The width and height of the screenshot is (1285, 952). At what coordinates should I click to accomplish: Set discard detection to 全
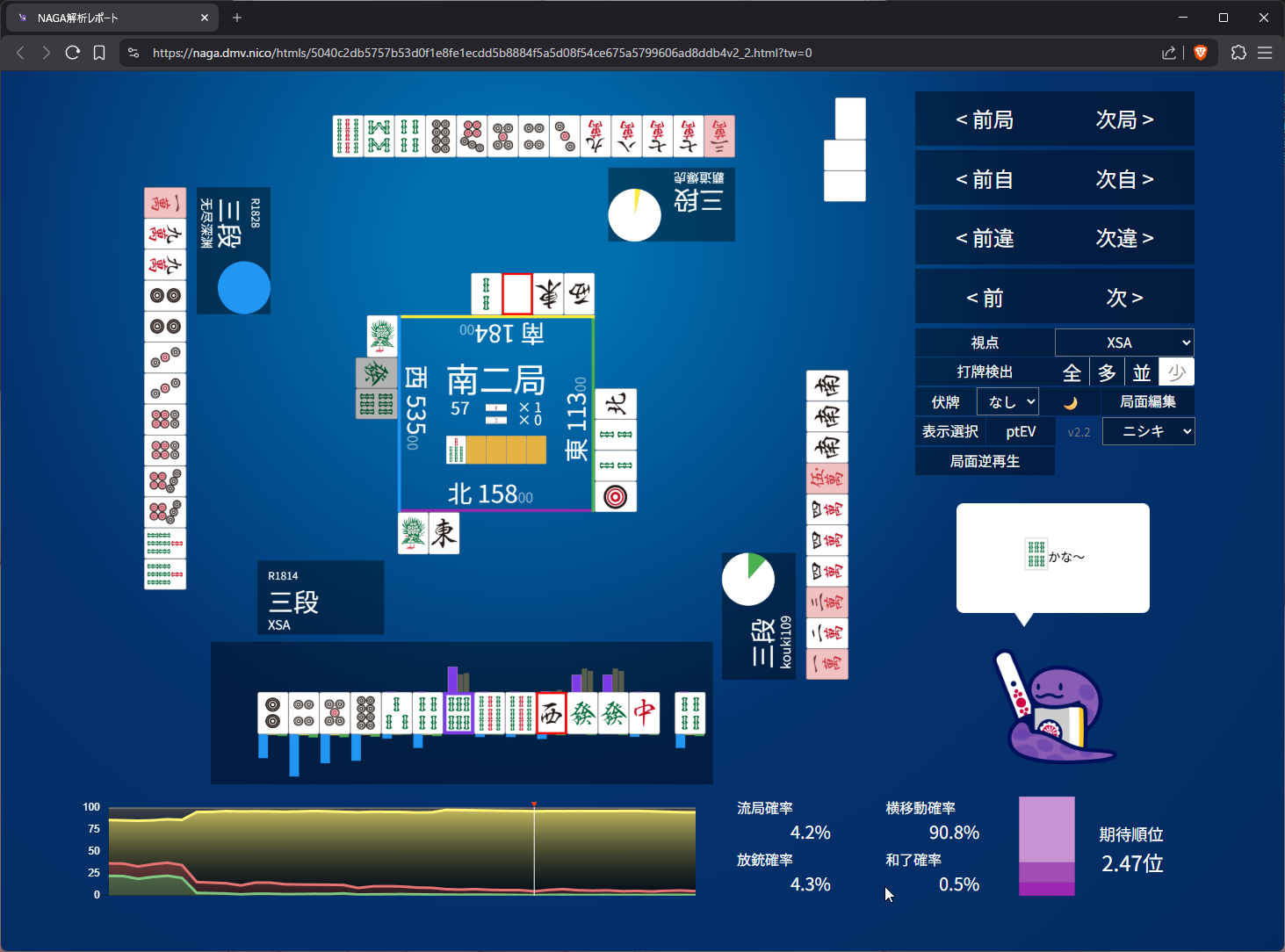click(x=1072, y=372)
